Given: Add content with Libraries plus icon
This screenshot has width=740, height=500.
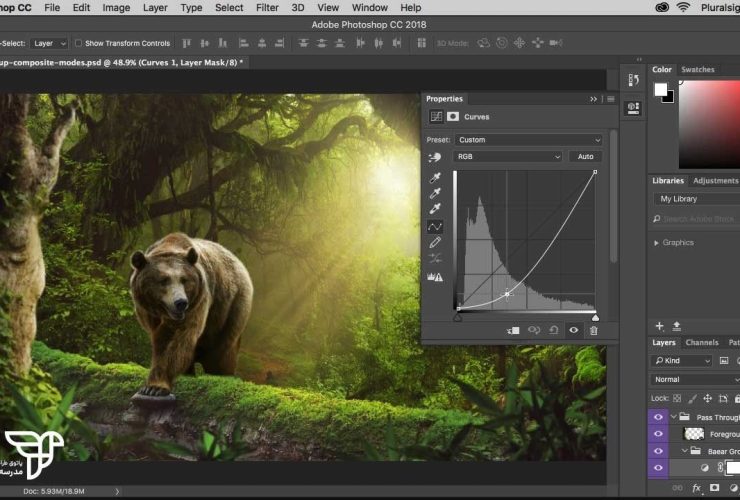Looking at the screenshot, I should pos(660,326).
